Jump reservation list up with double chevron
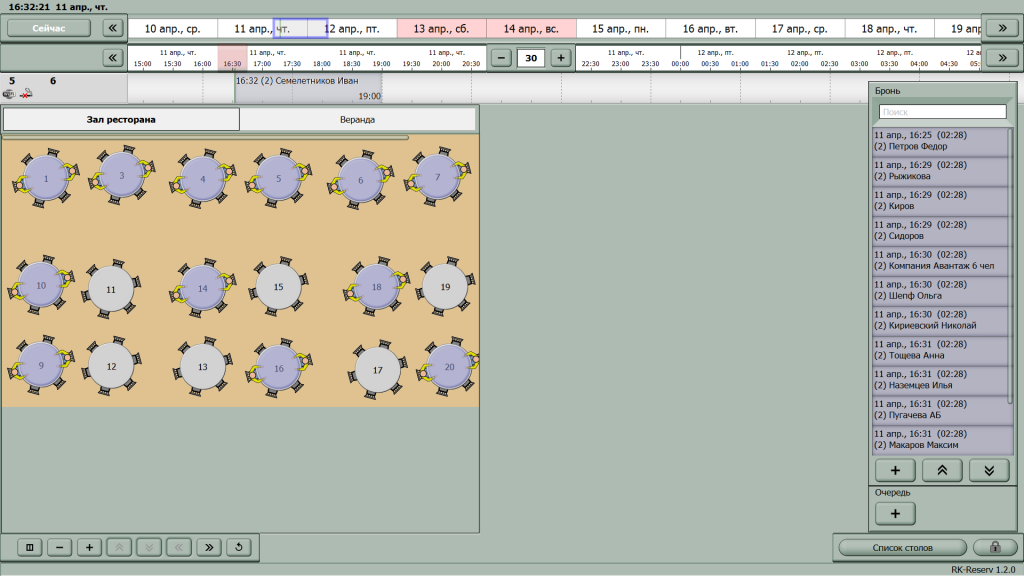This screenshot has width=1024, height=576. [x=942, y=470]
